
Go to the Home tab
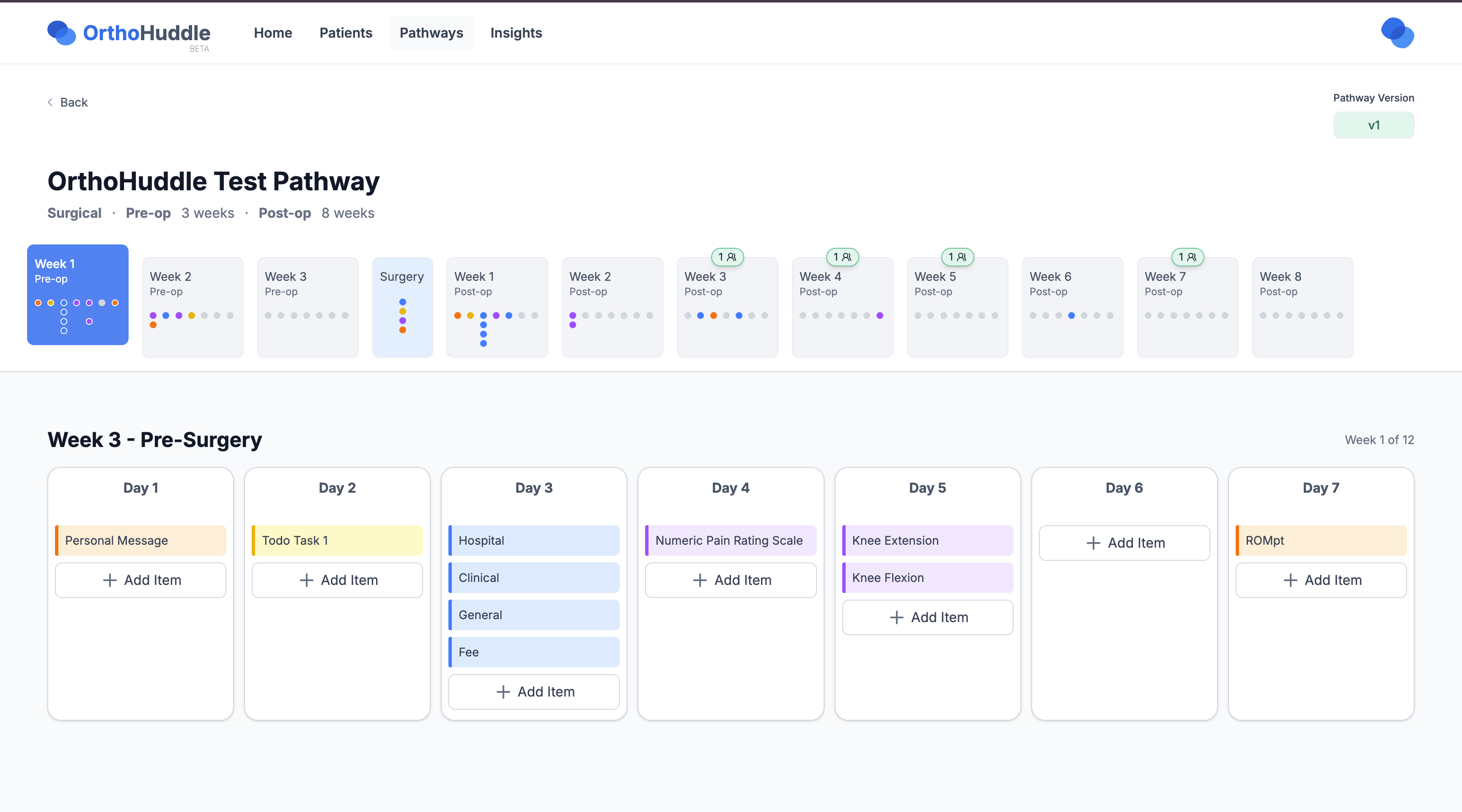coord(272,33)
